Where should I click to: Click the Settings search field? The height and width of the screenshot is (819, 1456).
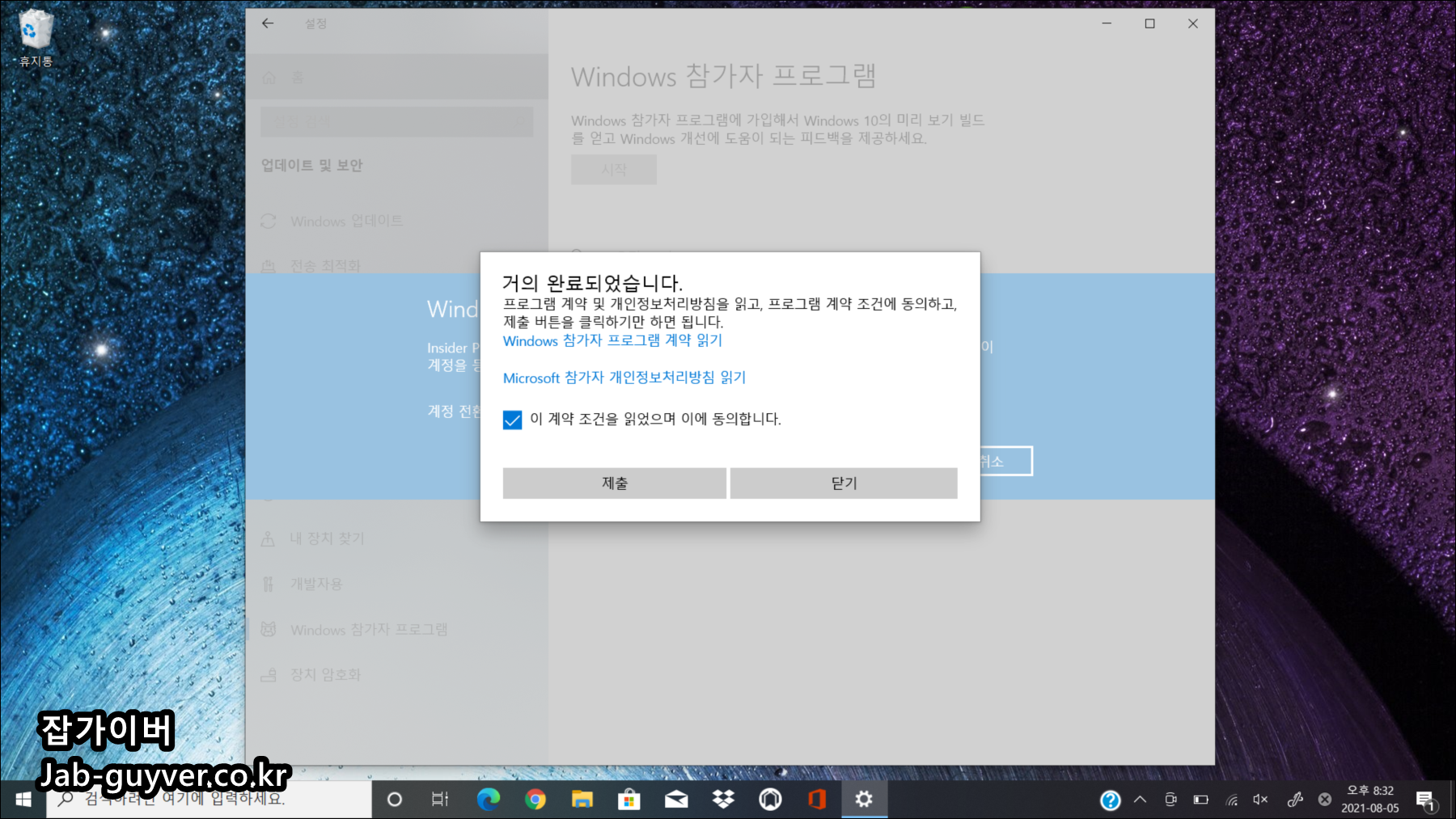tap(396, 121)
